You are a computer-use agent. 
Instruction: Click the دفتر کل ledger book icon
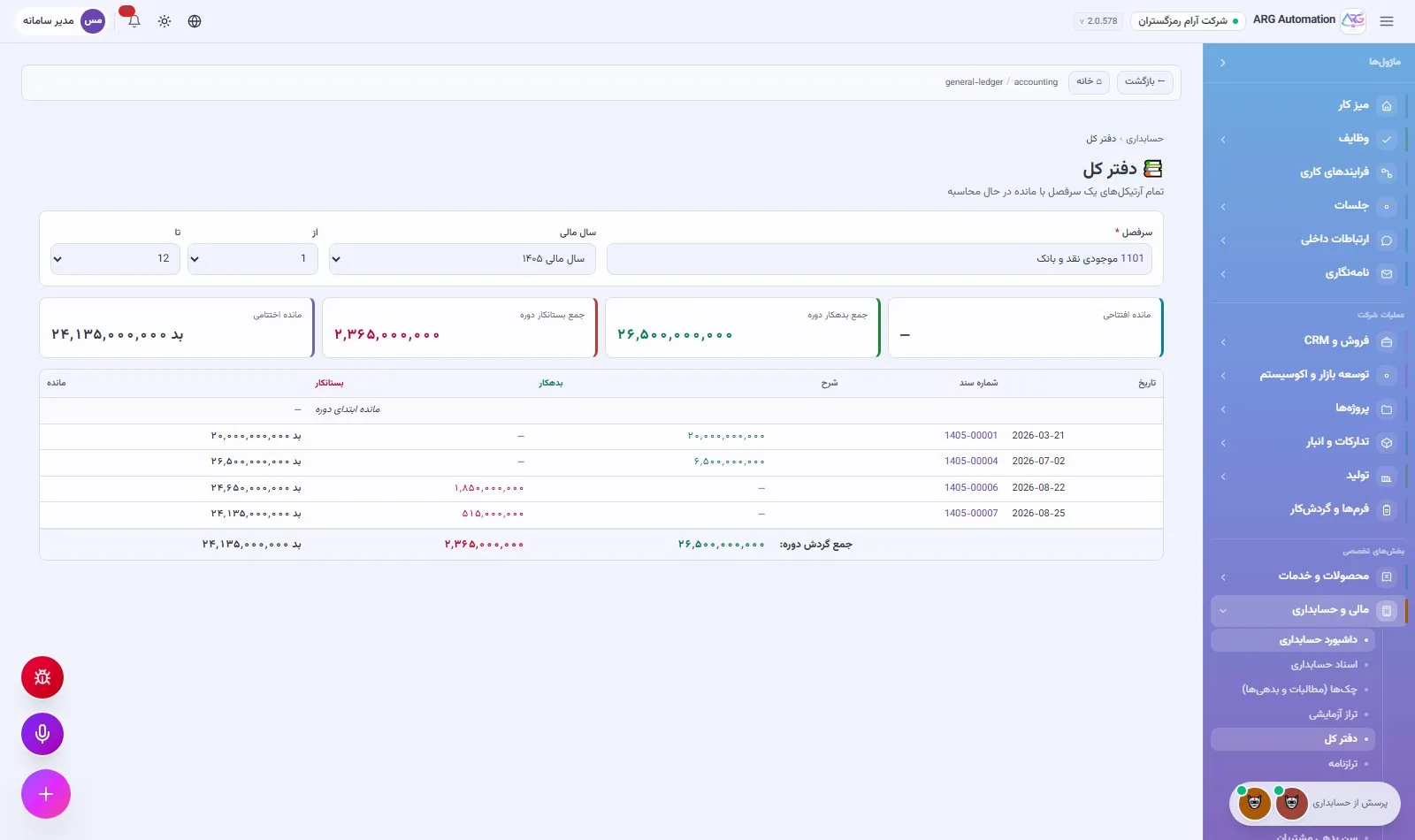click(x=1152, y=169)
